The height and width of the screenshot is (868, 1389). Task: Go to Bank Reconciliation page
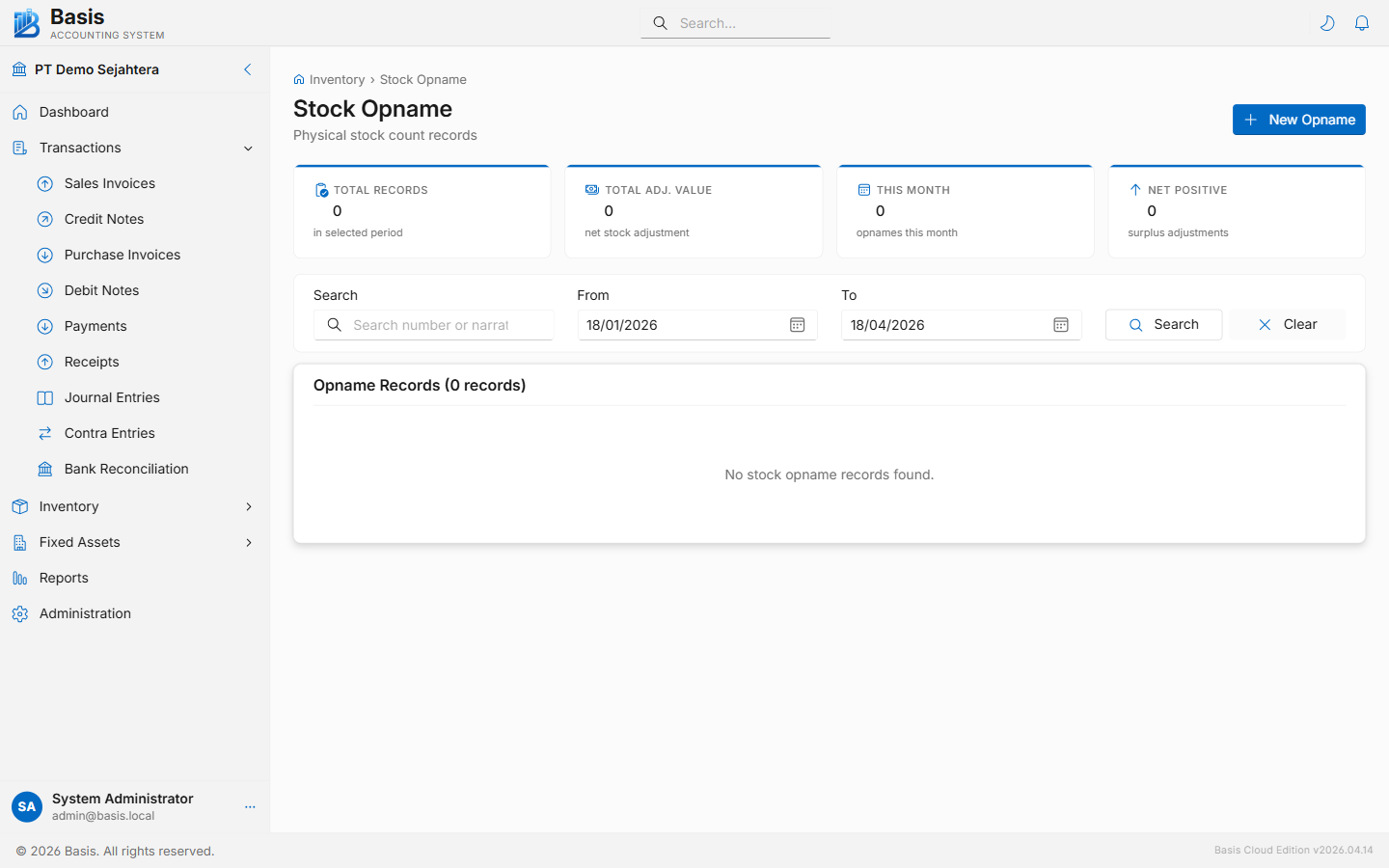(x=125, y=469)
